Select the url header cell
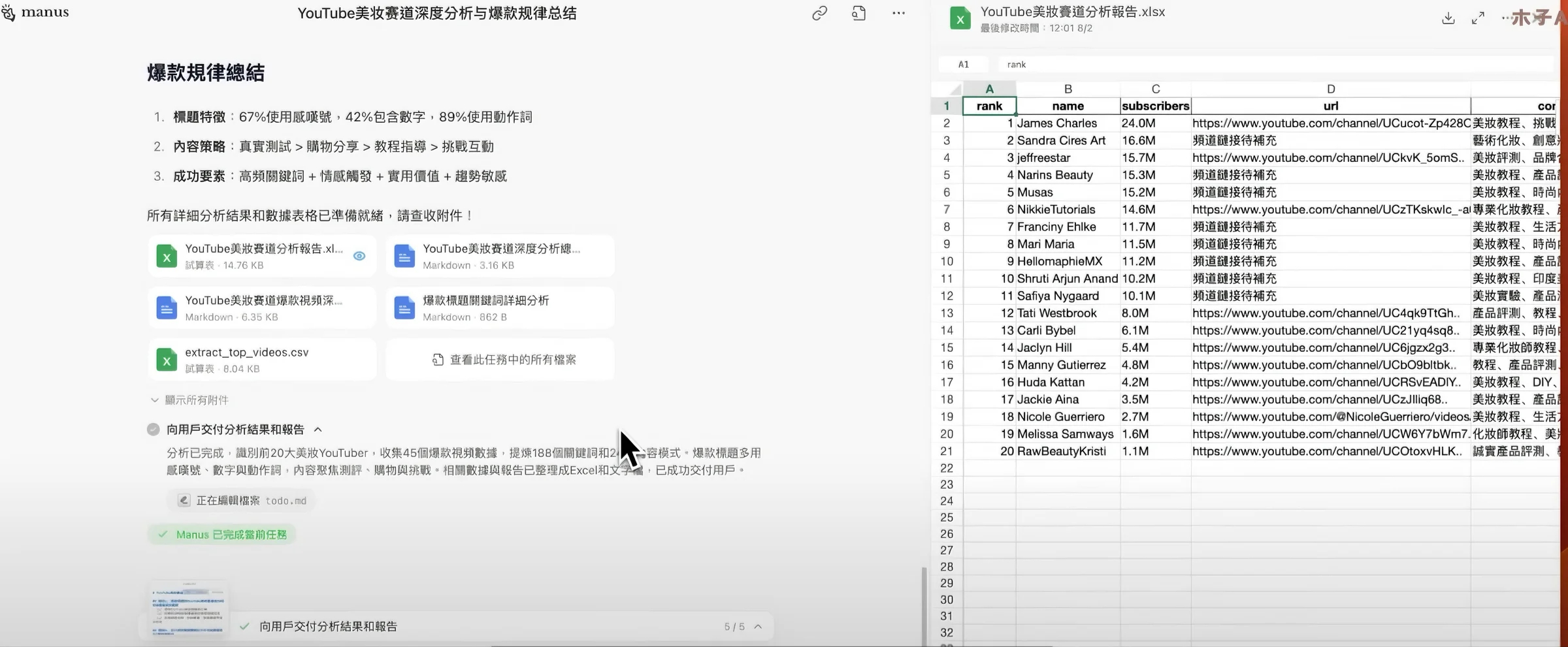This screenshot has width=1568, height=647. (1331, 106)
